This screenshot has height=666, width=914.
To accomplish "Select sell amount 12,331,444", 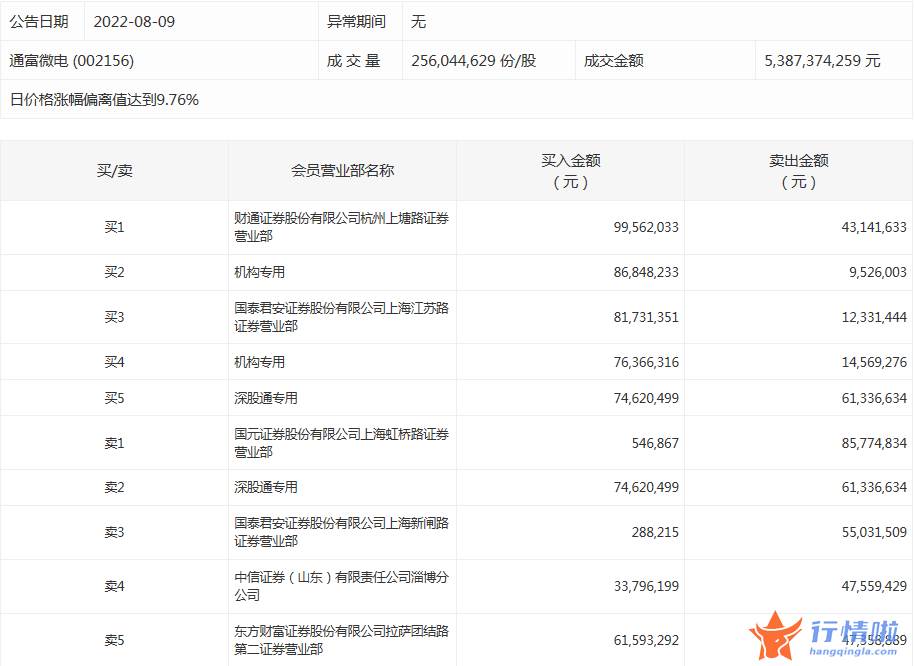I will [874, 317].
